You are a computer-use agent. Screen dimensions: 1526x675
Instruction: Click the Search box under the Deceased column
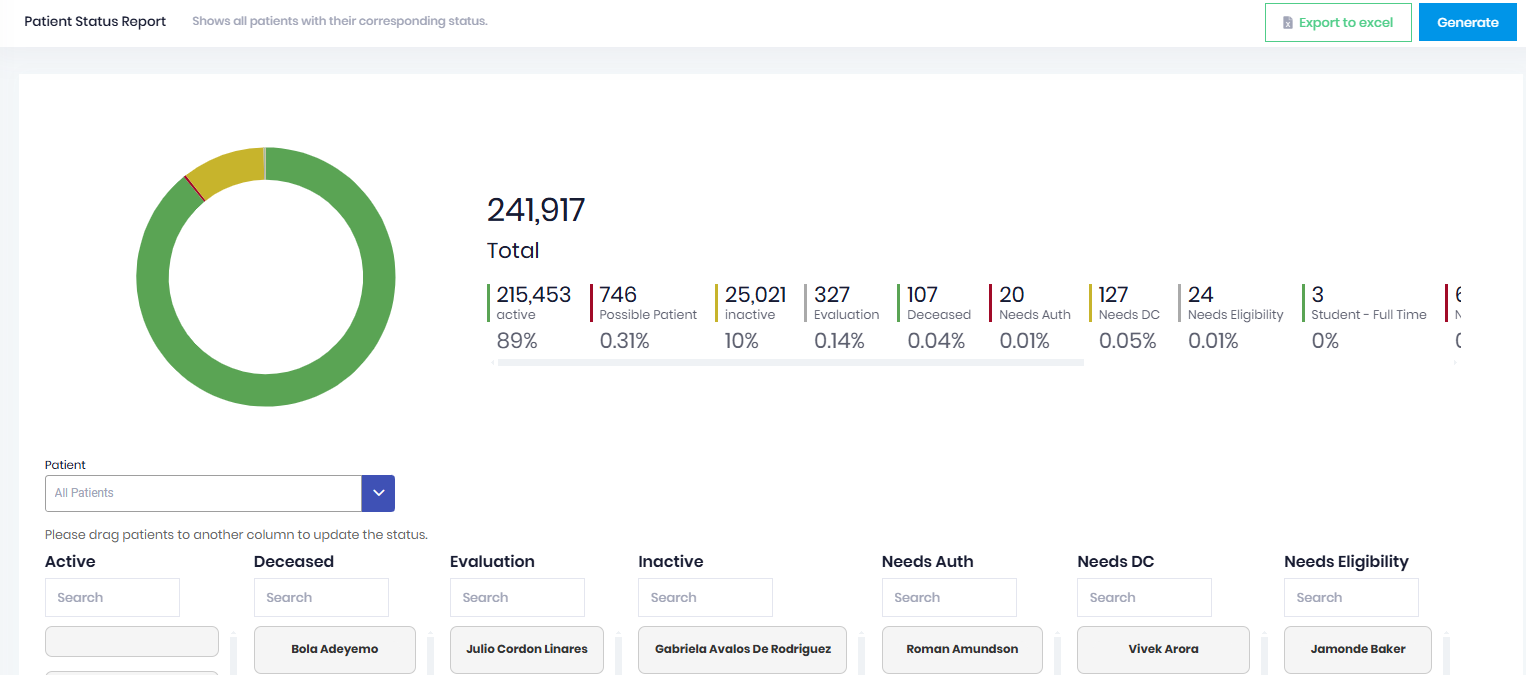click(321, 597)
